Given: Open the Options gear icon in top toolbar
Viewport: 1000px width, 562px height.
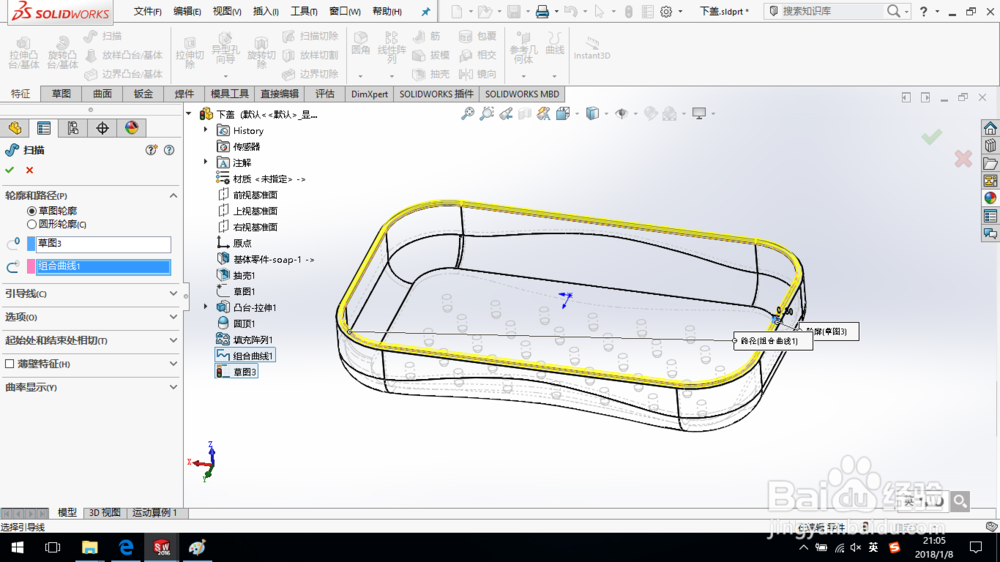Looking at the screenshot, I should [666, 11].
